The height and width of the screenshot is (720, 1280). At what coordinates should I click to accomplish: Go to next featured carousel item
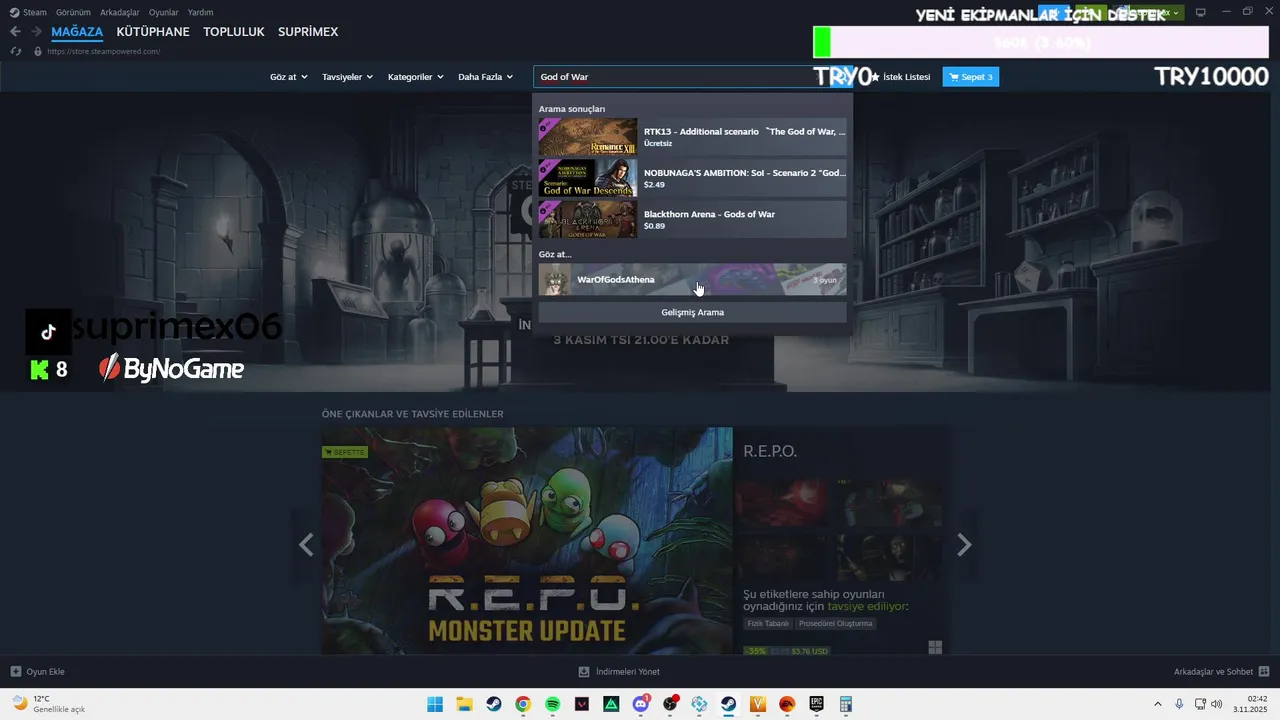click(x=964, y=545)
